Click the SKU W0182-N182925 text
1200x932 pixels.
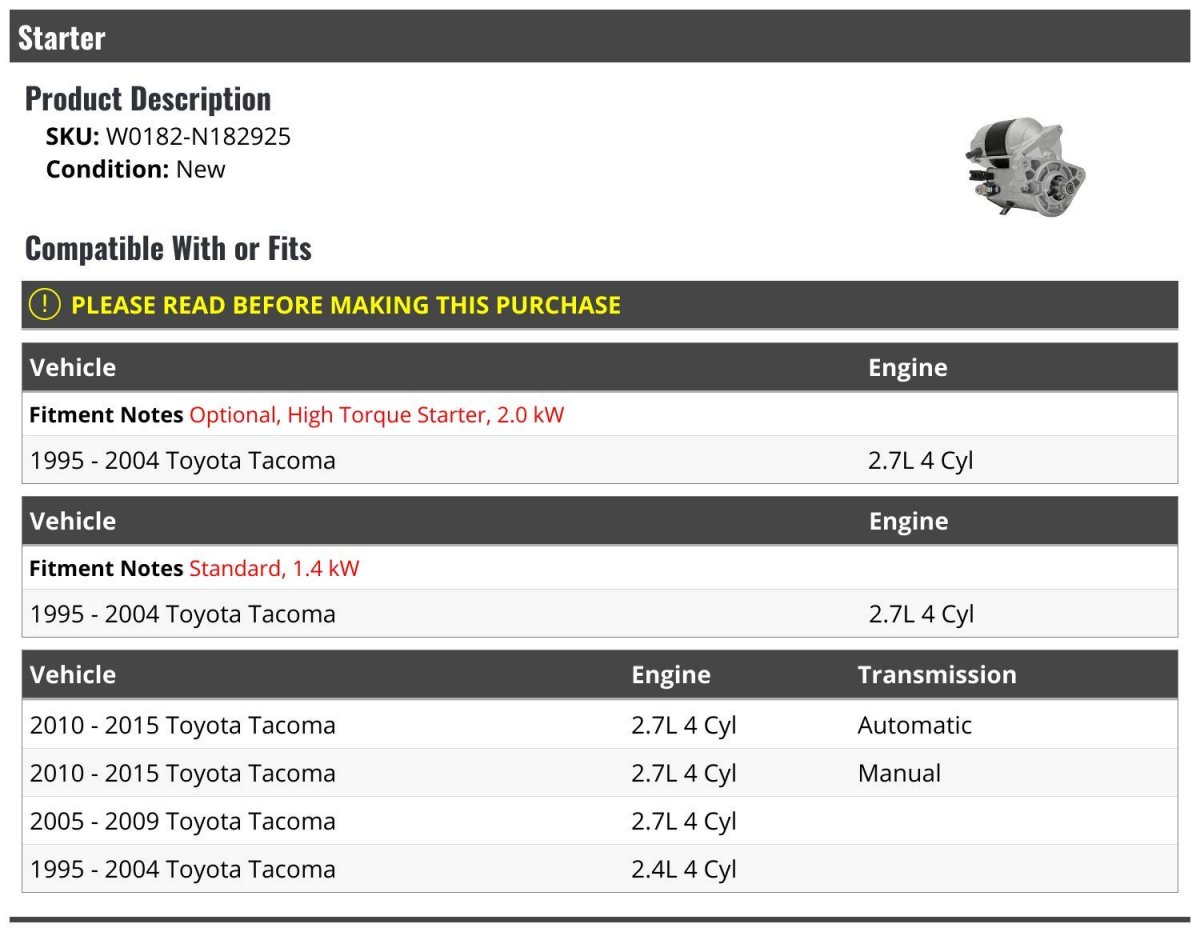point(168,137)
